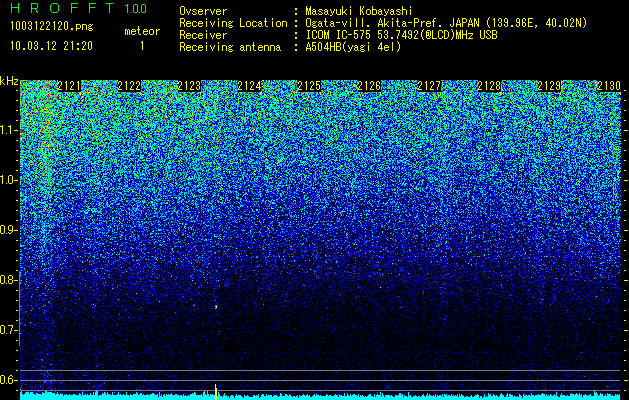This screenshot has height=400, width=629.
Task: Select the filename 1003122120.png
Action: [52, 26]
